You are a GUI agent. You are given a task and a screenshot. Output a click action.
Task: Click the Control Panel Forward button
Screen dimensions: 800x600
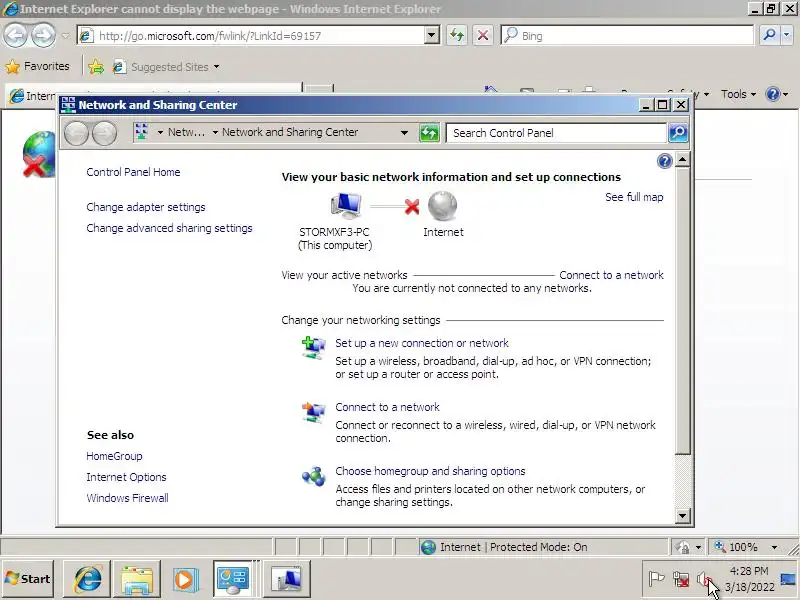[105, 133]
